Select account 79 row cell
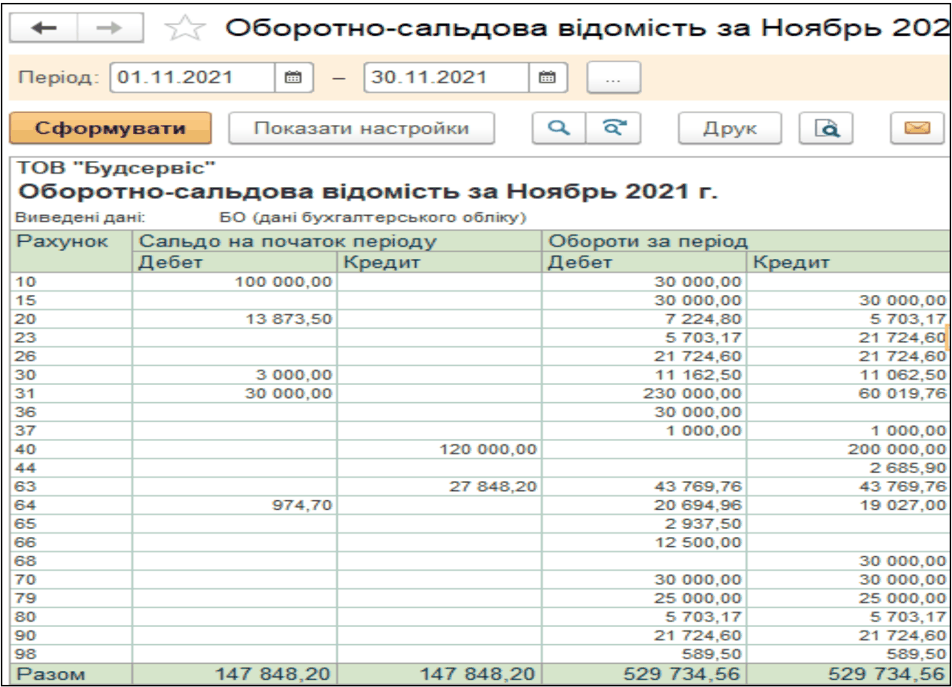Viewport: 952px width, 687px height. pos(71,598)
